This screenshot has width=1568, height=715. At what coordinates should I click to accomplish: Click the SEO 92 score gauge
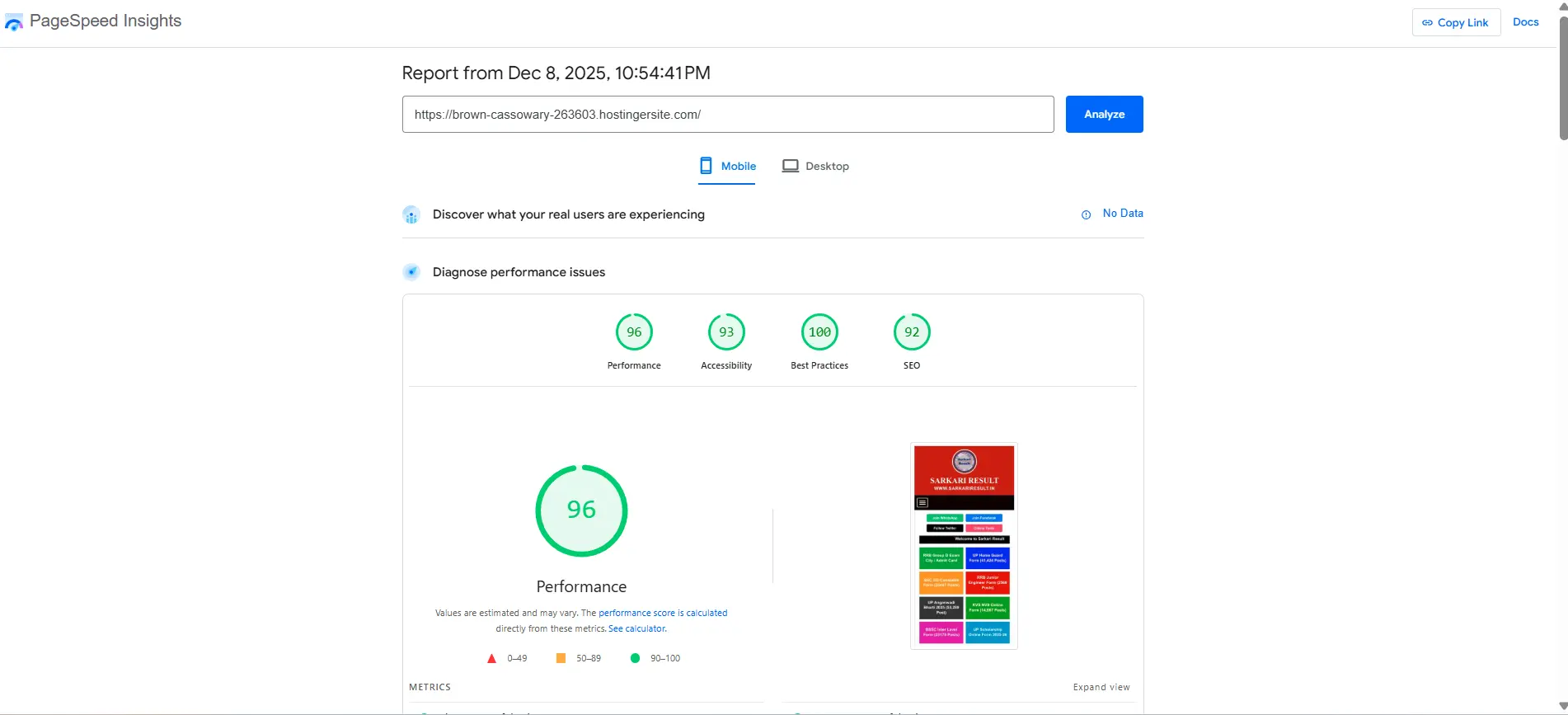[x=912, y=332]
